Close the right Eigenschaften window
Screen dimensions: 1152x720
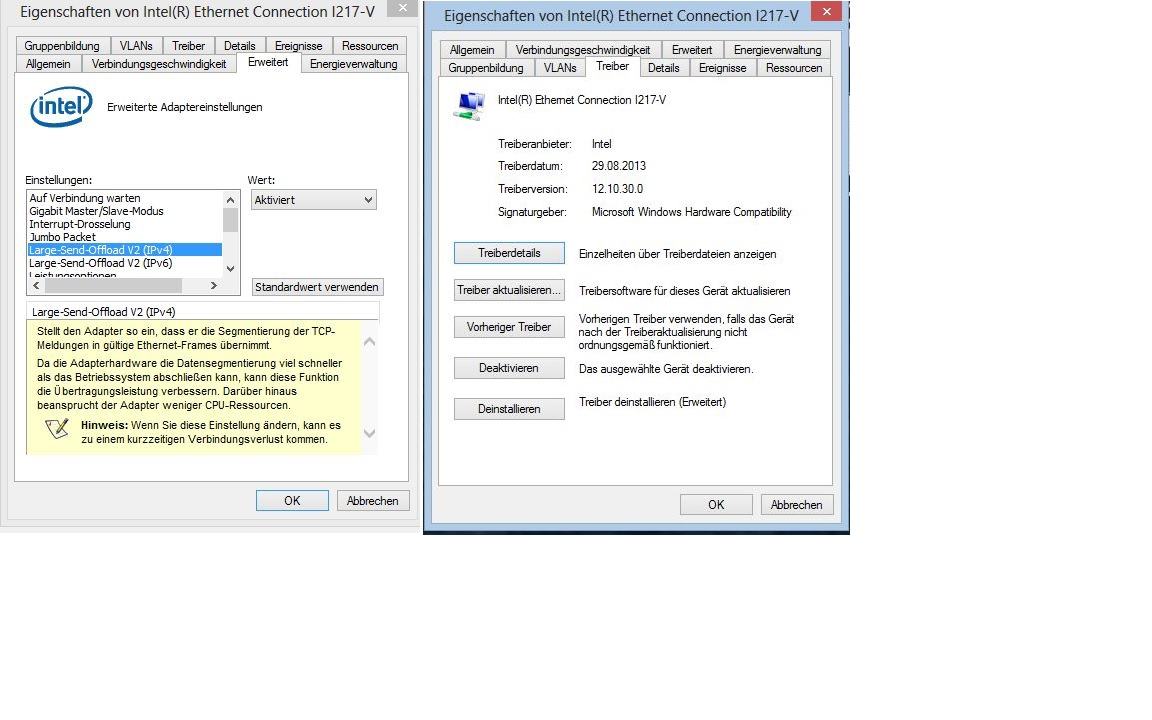pyautogui.click(x=827, y=12)
